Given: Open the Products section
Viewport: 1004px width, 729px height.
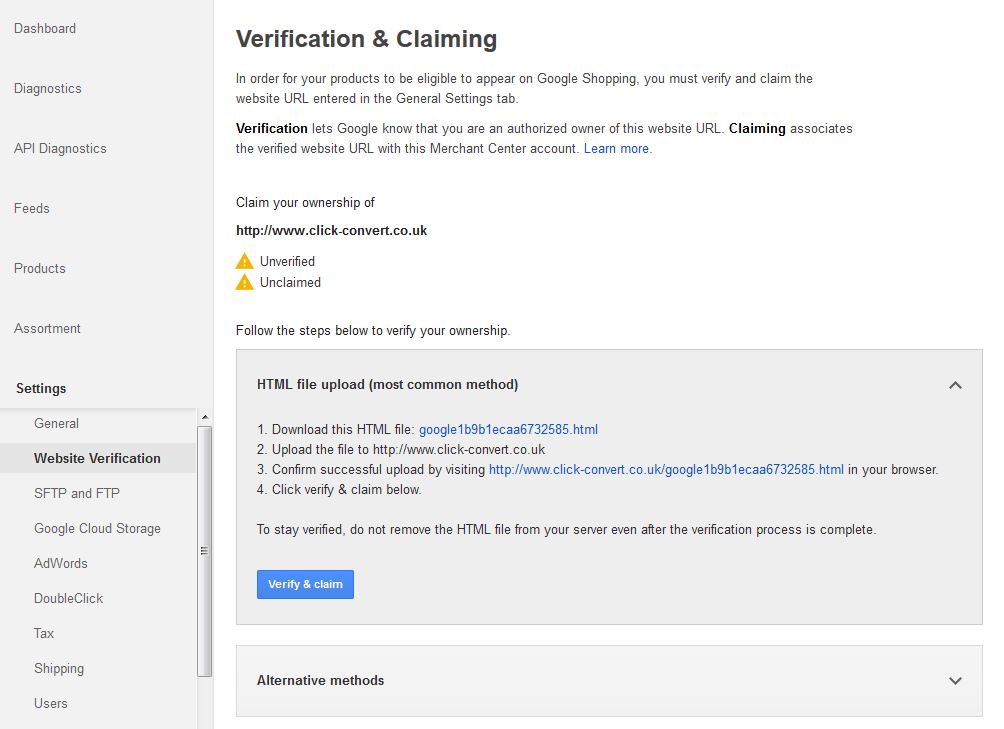Looking at the screenshot, I should pyautogui.click(x=40, y=269).
